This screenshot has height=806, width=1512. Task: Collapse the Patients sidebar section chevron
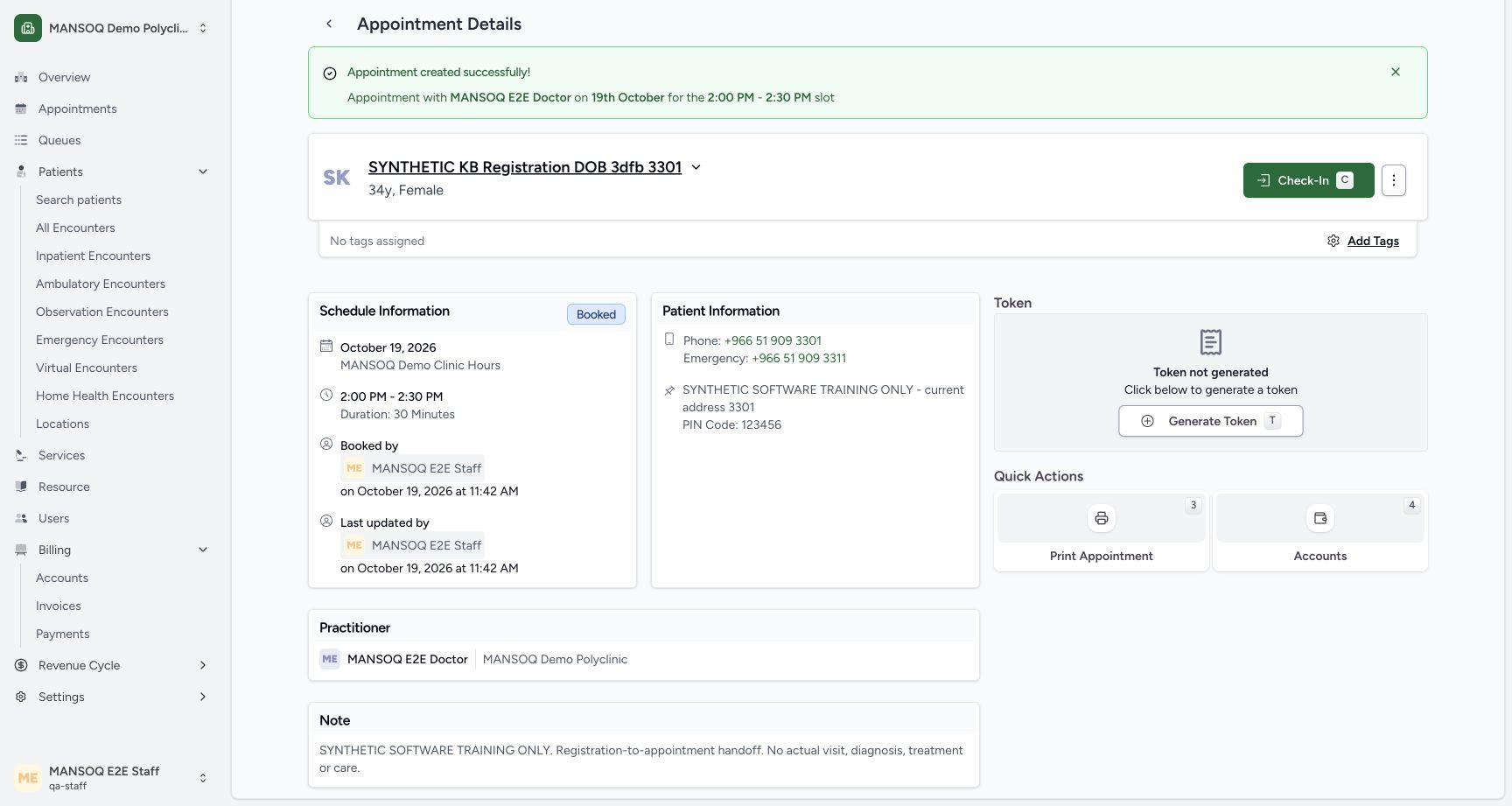coord(203,172)
